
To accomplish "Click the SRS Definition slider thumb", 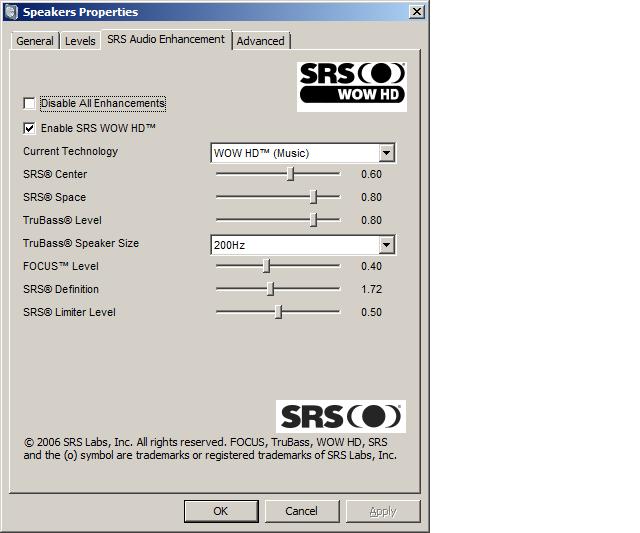I will point(270,288).
